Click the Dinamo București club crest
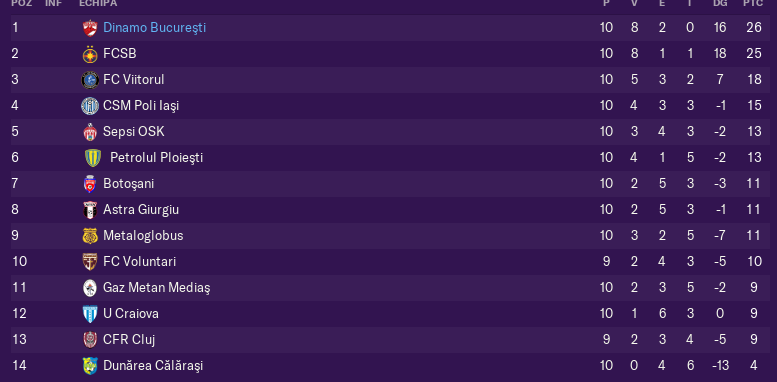This screenshot has height=382, width=777. pyautogui.click(x=90, y=28)
